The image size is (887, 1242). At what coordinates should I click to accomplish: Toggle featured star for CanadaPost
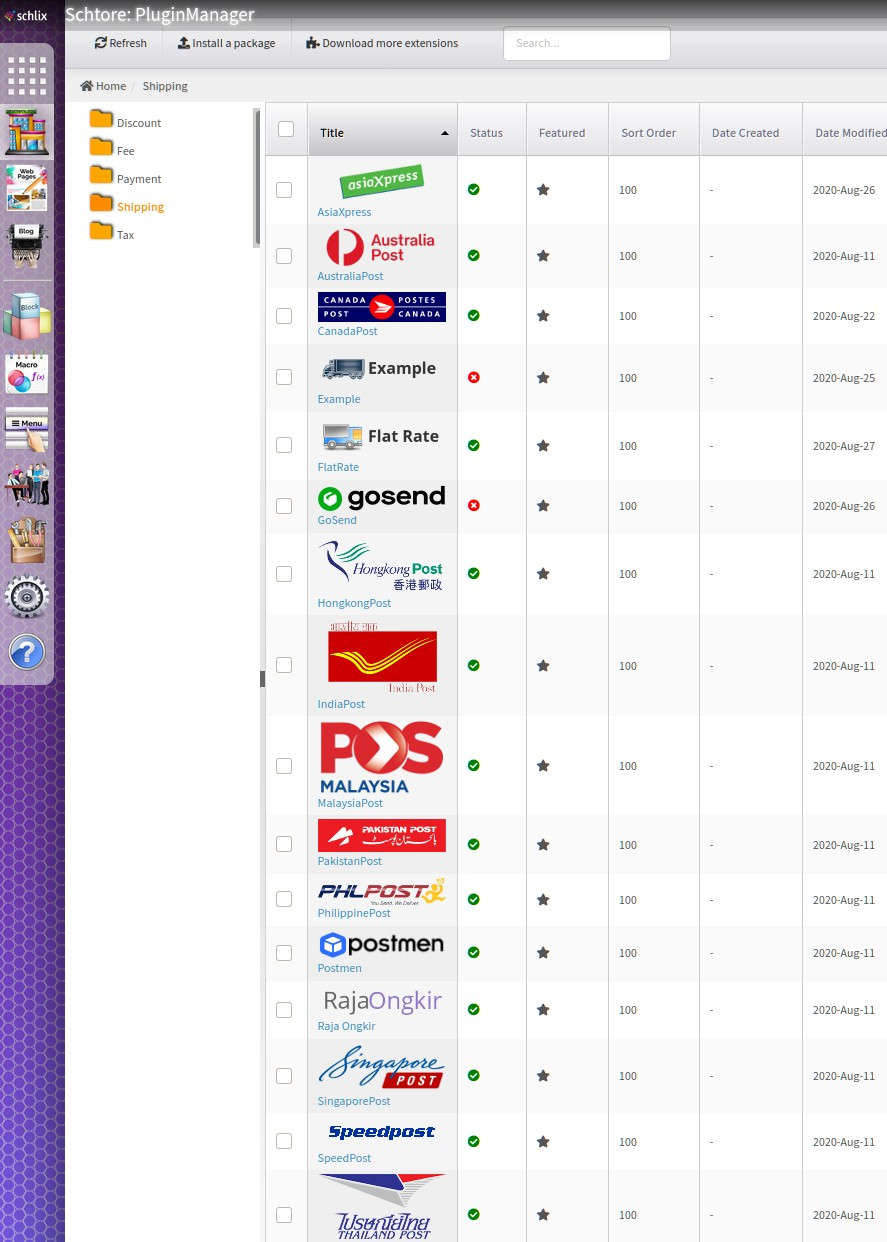543,316
